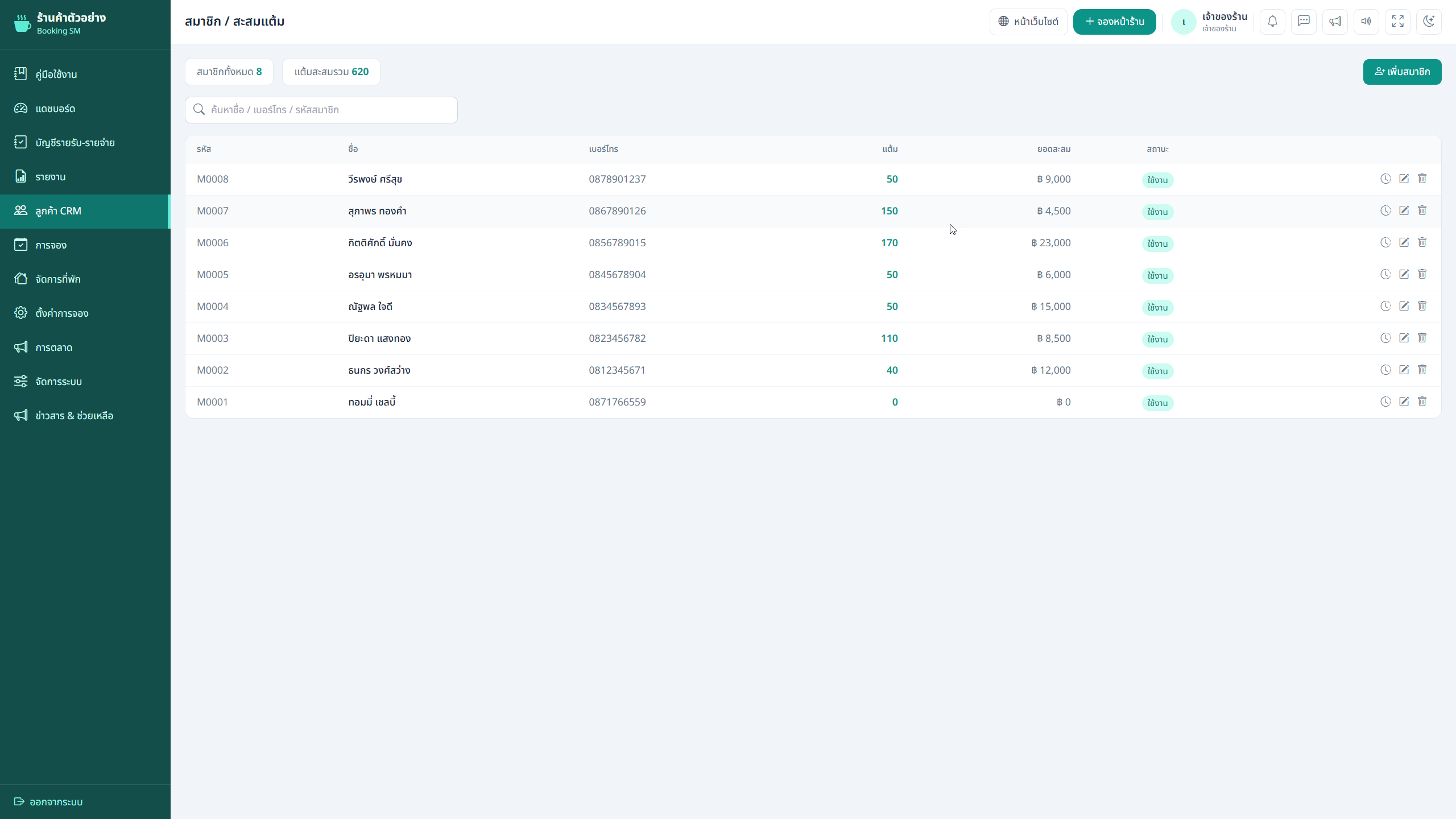Screen dimensions: 1456x819
Task: Open chat messages icon in header
Action: click(1304, 22)
